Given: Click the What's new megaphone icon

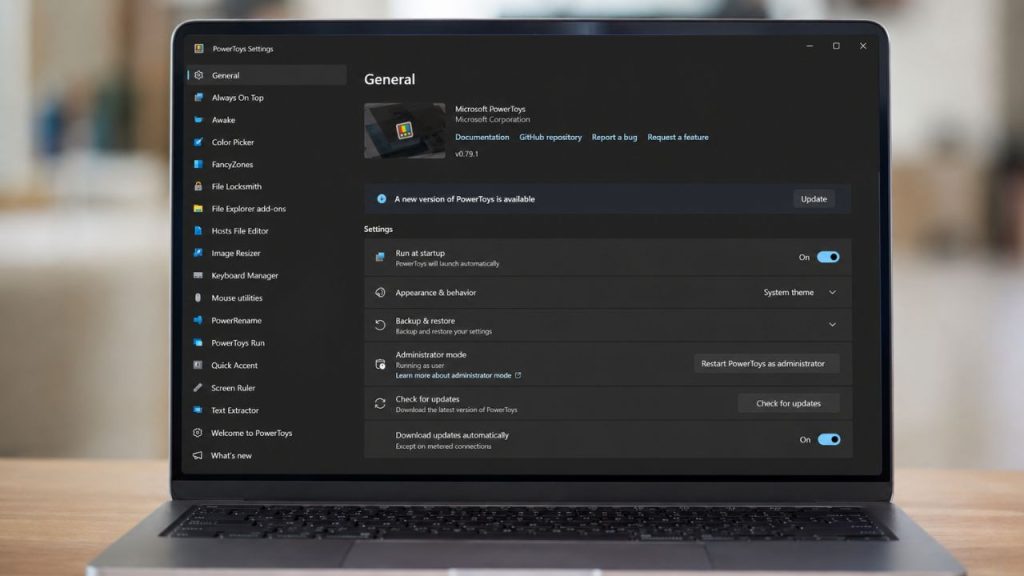Looking at the screenshot, I should [198, 455].
